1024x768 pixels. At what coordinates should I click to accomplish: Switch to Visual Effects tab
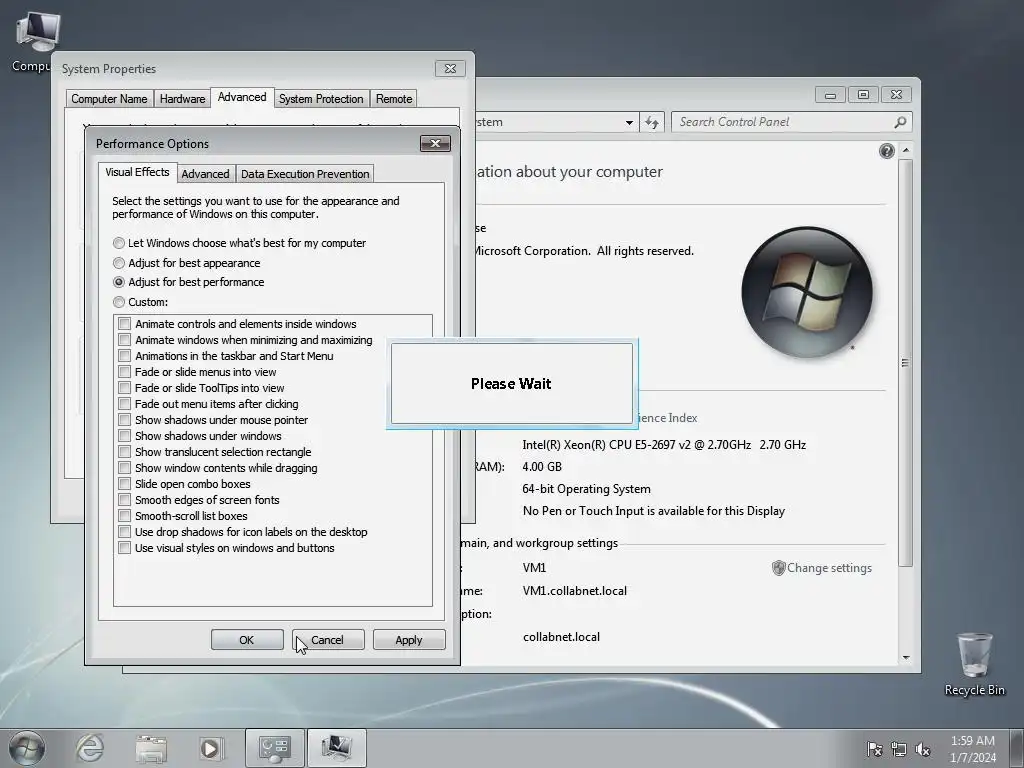(x=137, y=172)
